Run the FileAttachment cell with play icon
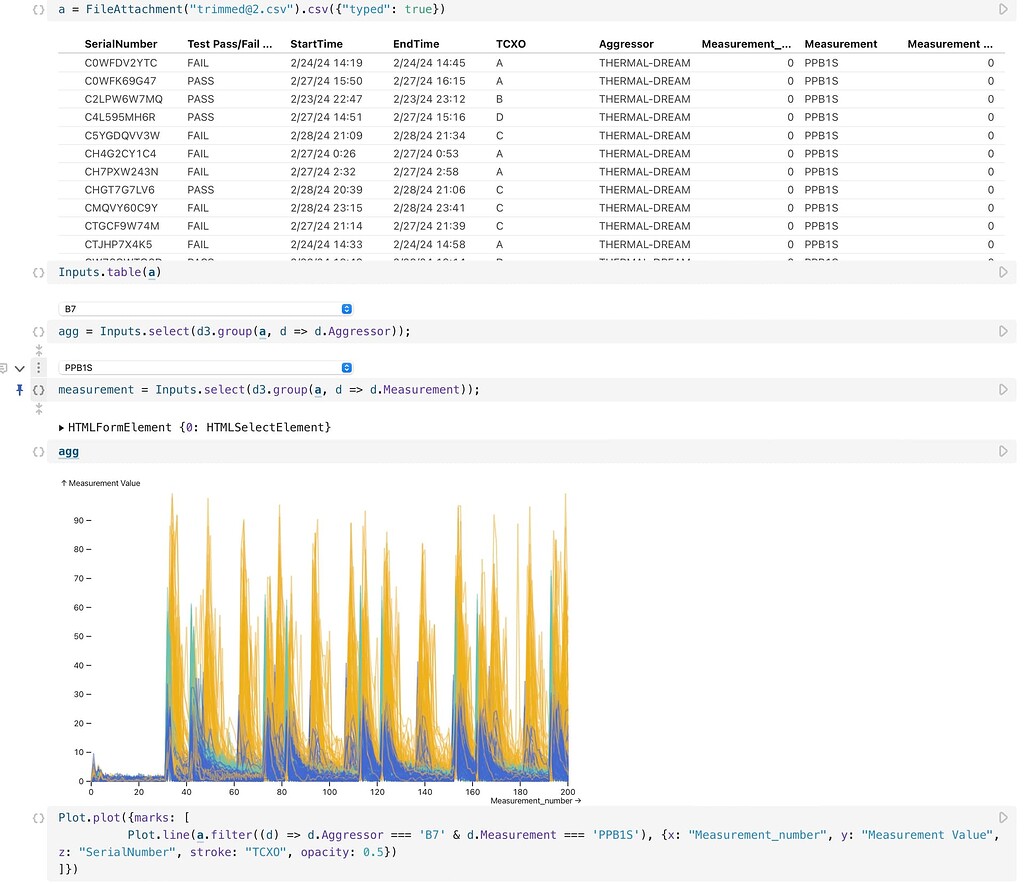 pyautogui.click(x=1003, y=9)
